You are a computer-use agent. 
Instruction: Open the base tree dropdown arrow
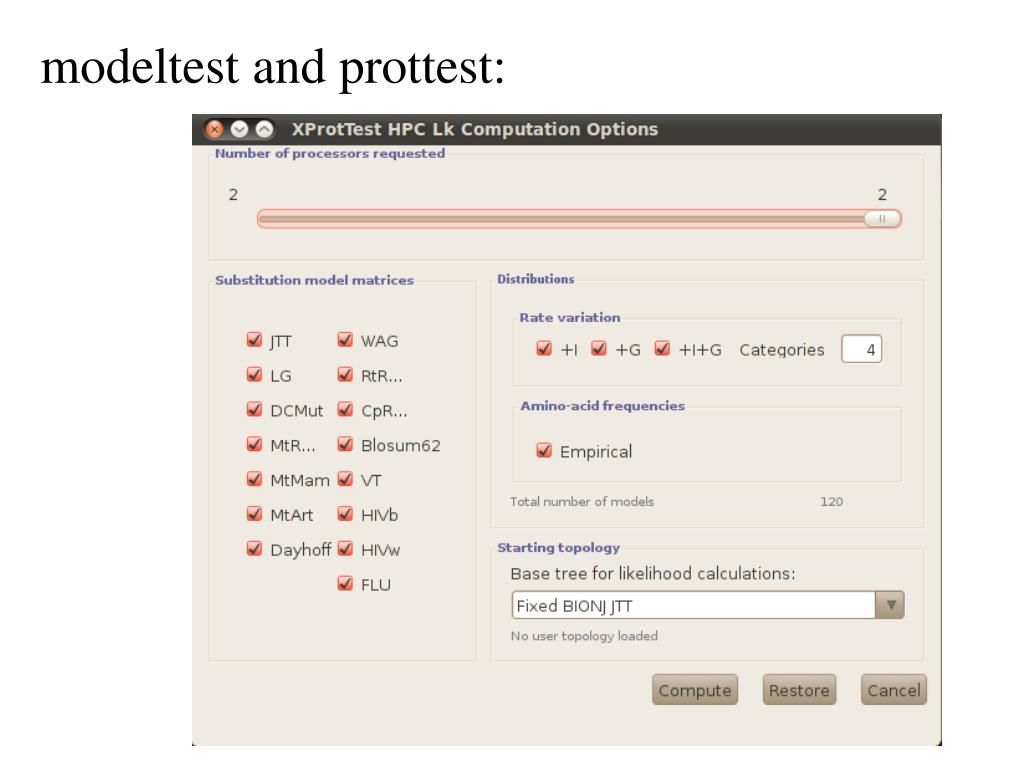click(890, 605)
